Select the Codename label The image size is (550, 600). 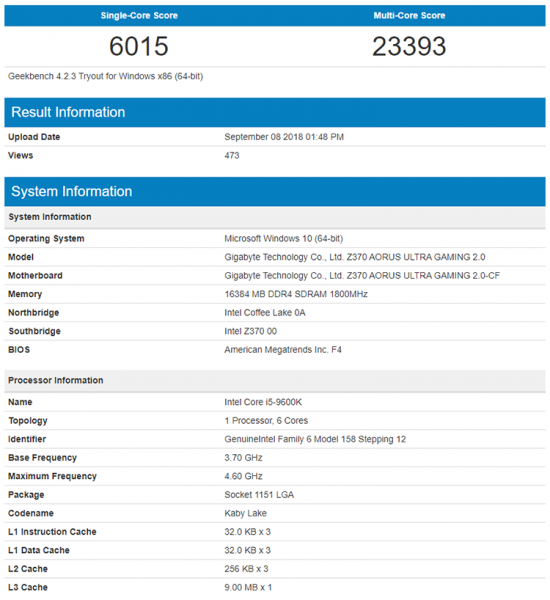tap(31, 513)
